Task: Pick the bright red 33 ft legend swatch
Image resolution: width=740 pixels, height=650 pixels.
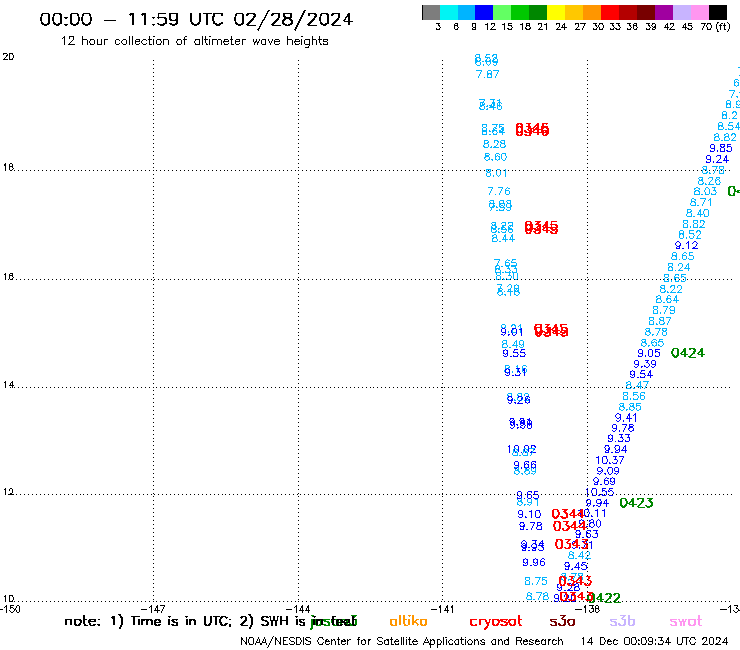Action: (x=609, y=12)
